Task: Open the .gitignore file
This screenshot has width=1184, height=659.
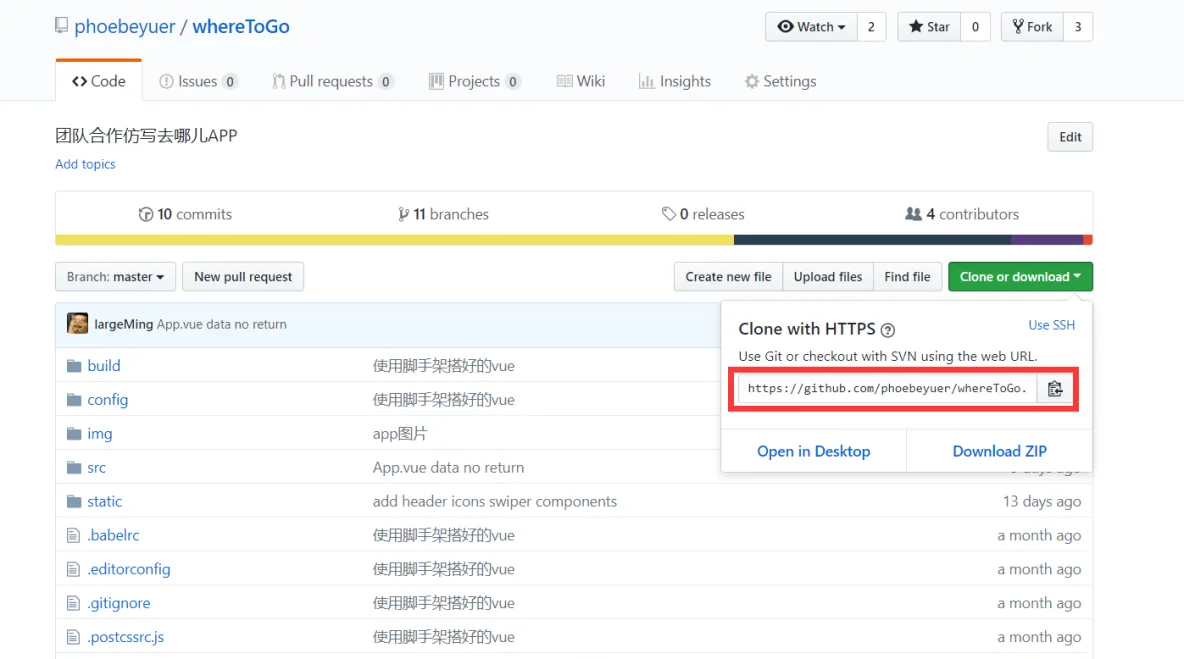Action: (x=119, y=603)
